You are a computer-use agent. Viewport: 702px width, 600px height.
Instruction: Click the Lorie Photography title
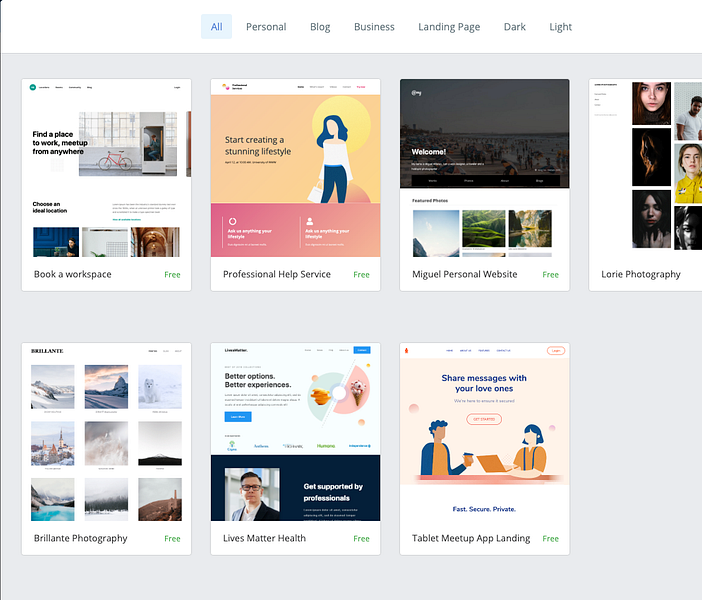[x=641, y=274]
